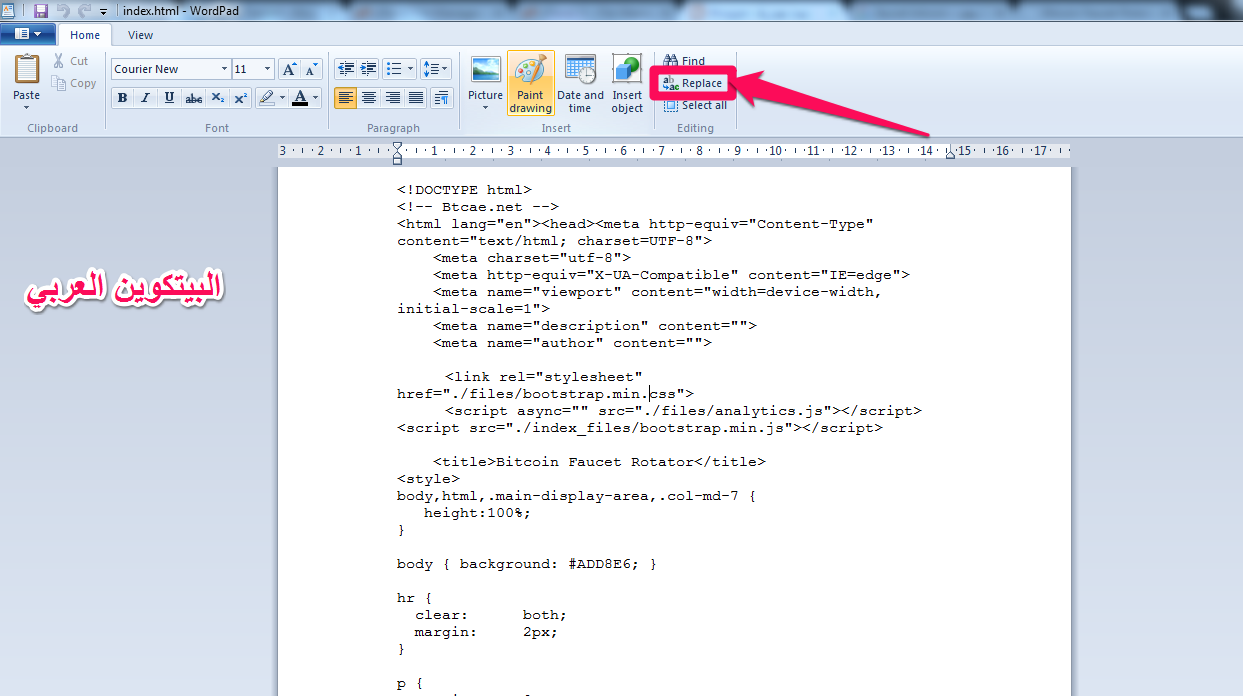
Task: Switch to the Home ribbon tab
Action: pyautogui.click(x=85, y=35)
